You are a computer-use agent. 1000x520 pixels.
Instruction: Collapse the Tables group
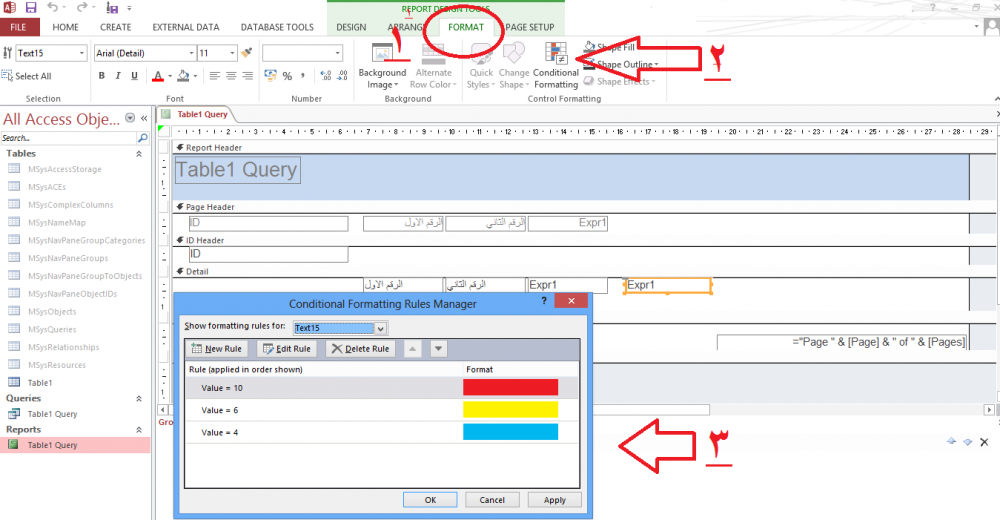pos(138,154)
